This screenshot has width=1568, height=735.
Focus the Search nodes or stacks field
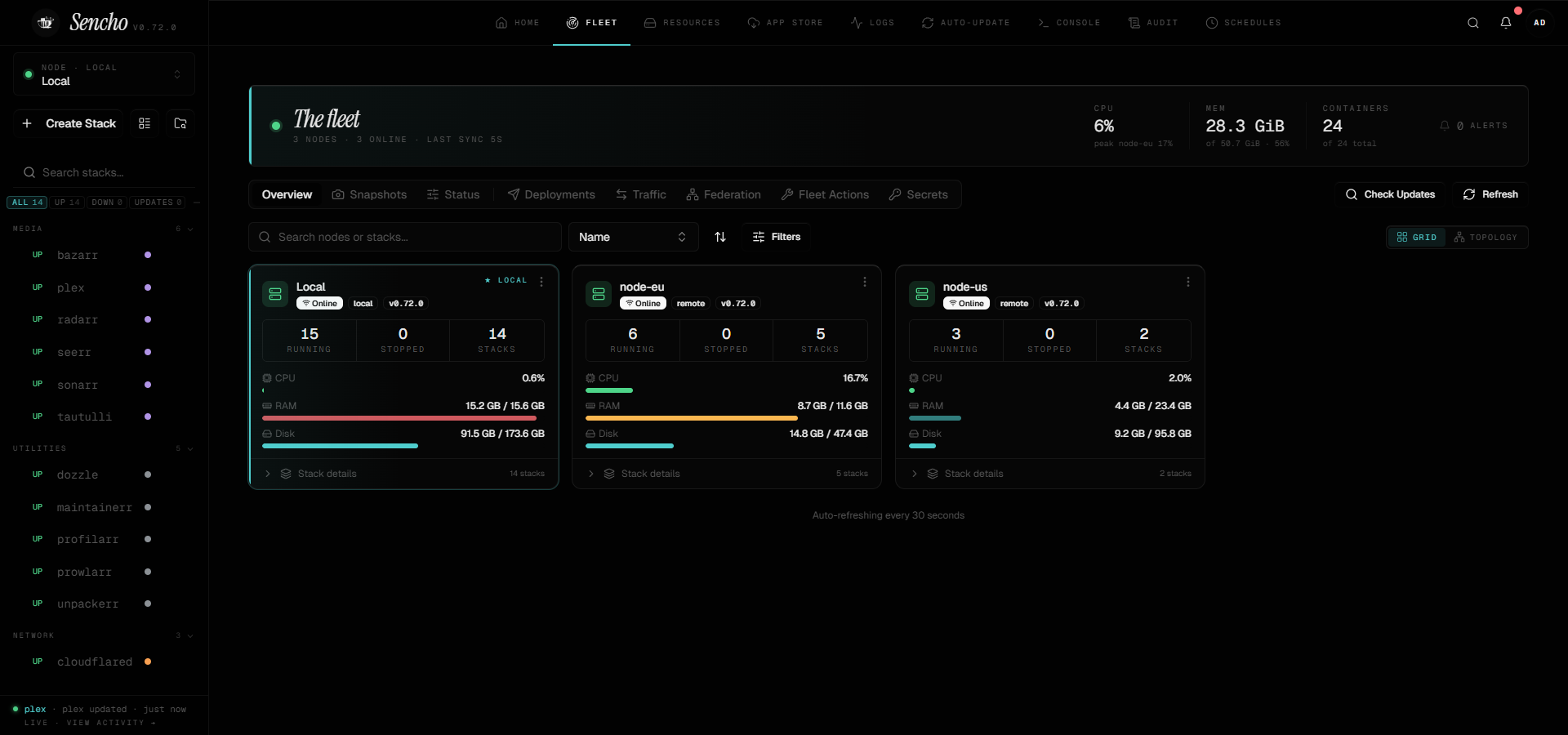tap(405, 237)
